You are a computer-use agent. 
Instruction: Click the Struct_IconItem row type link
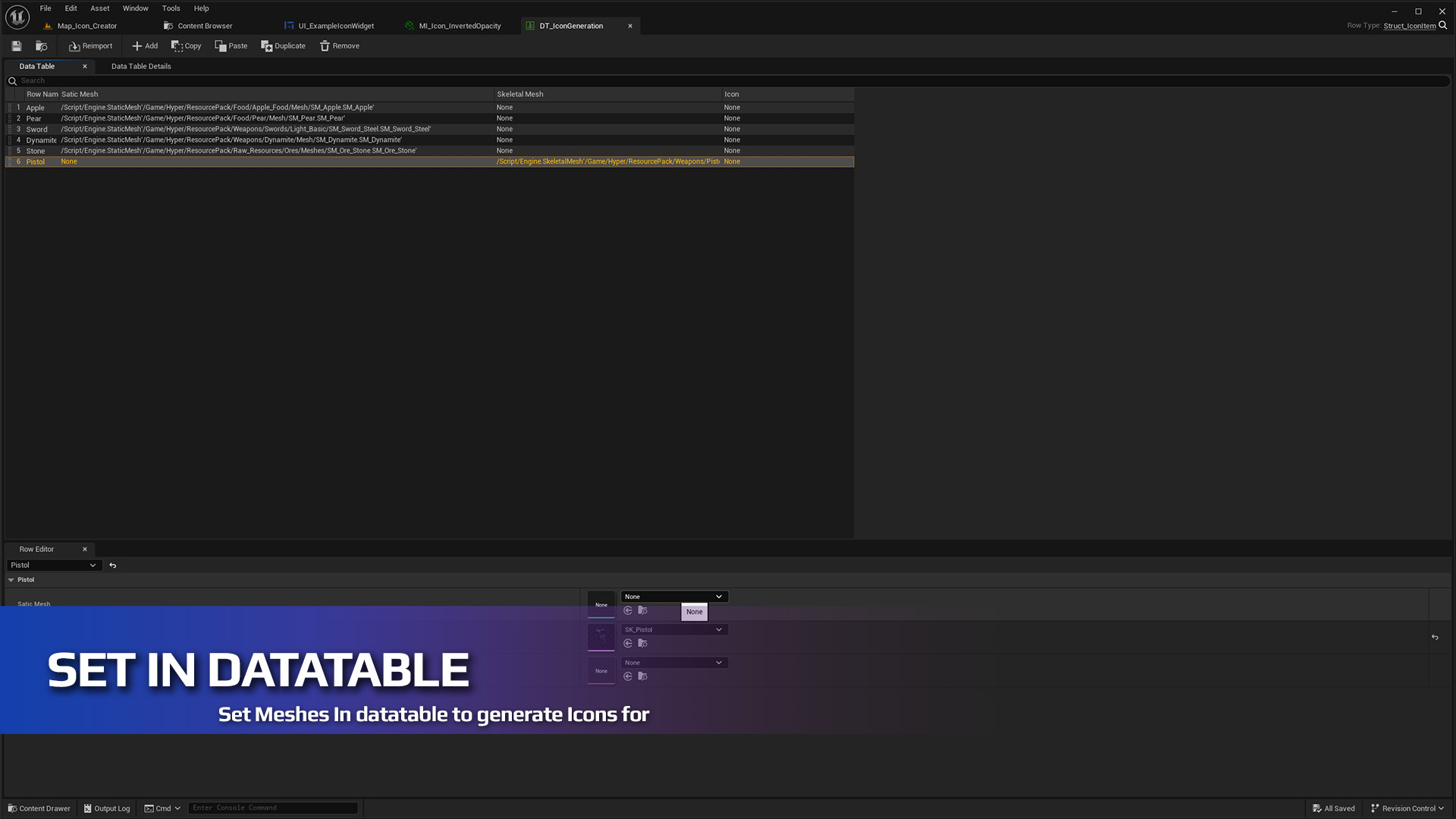tap(1409, 26)
